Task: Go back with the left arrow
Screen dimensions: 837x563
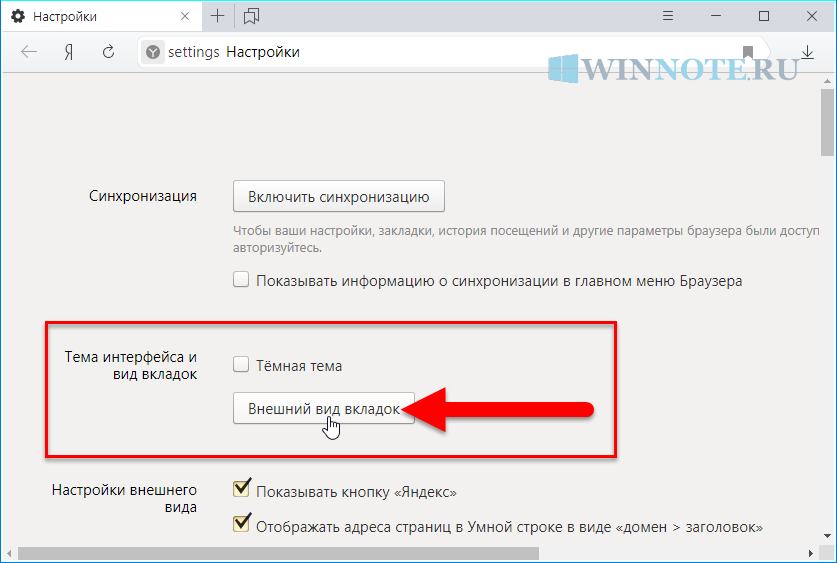Action: coord(29,52)
